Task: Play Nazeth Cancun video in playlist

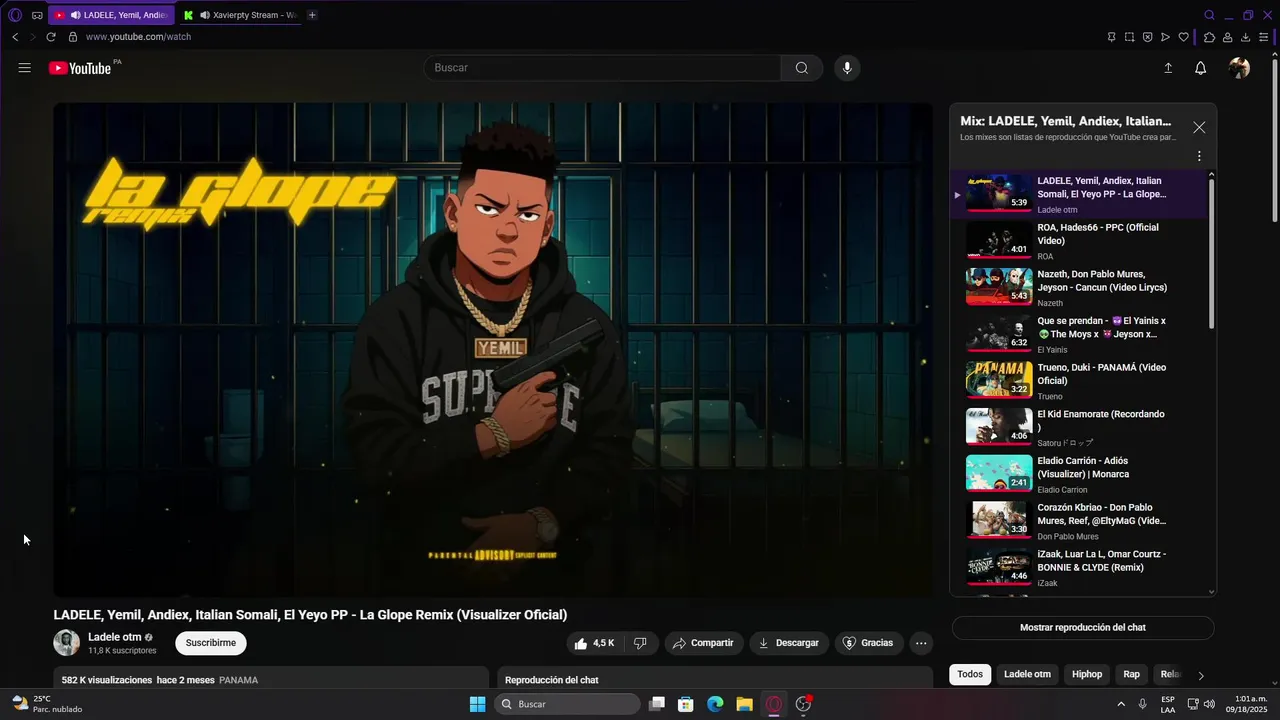Action: (1080, 288)
